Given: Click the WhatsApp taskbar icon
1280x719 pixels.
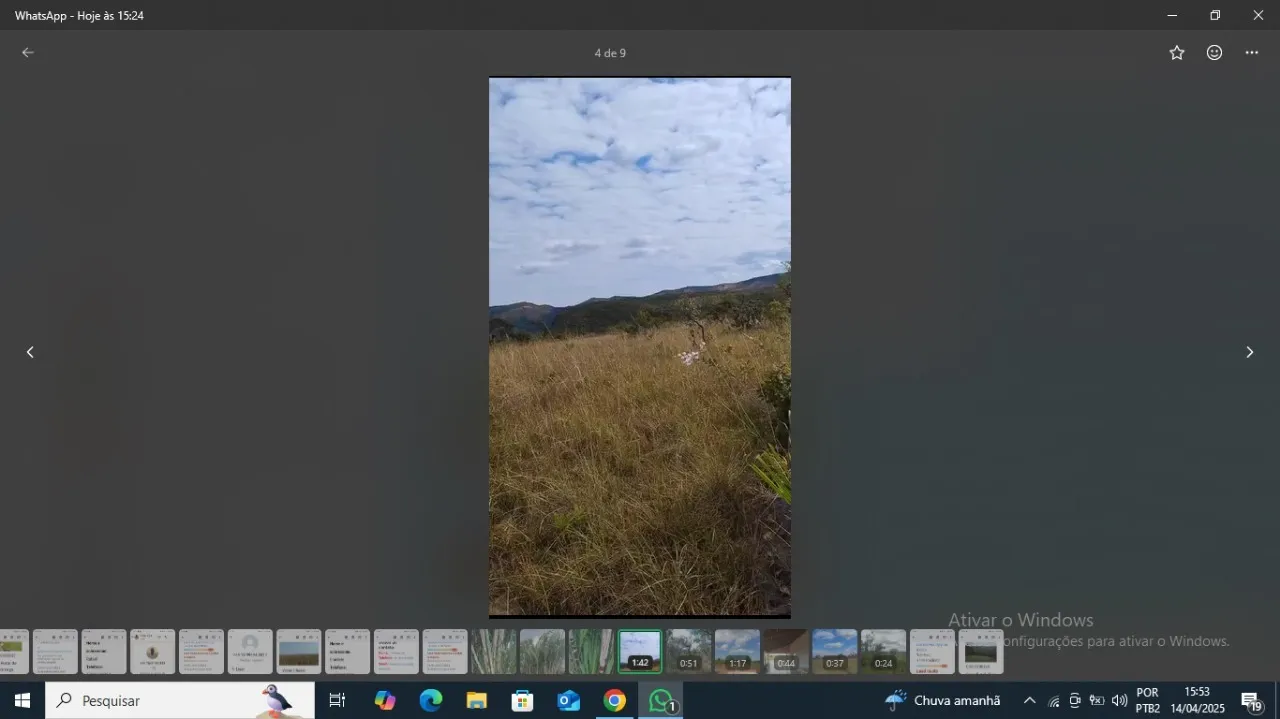Looking at the screenshot, I should (661, 701).
